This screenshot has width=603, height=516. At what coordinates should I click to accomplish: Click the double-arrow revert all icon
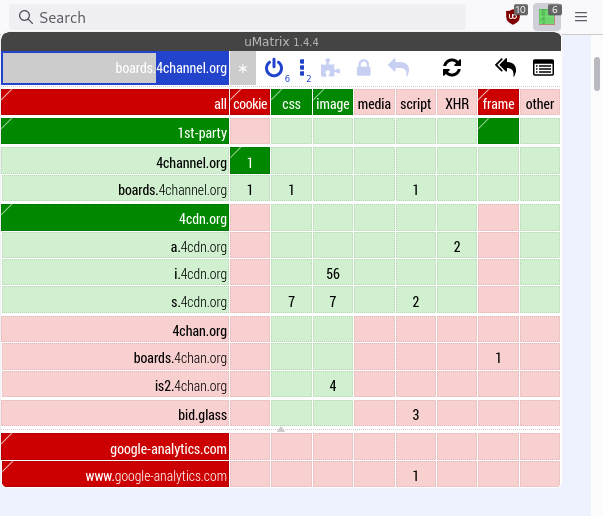506,68
